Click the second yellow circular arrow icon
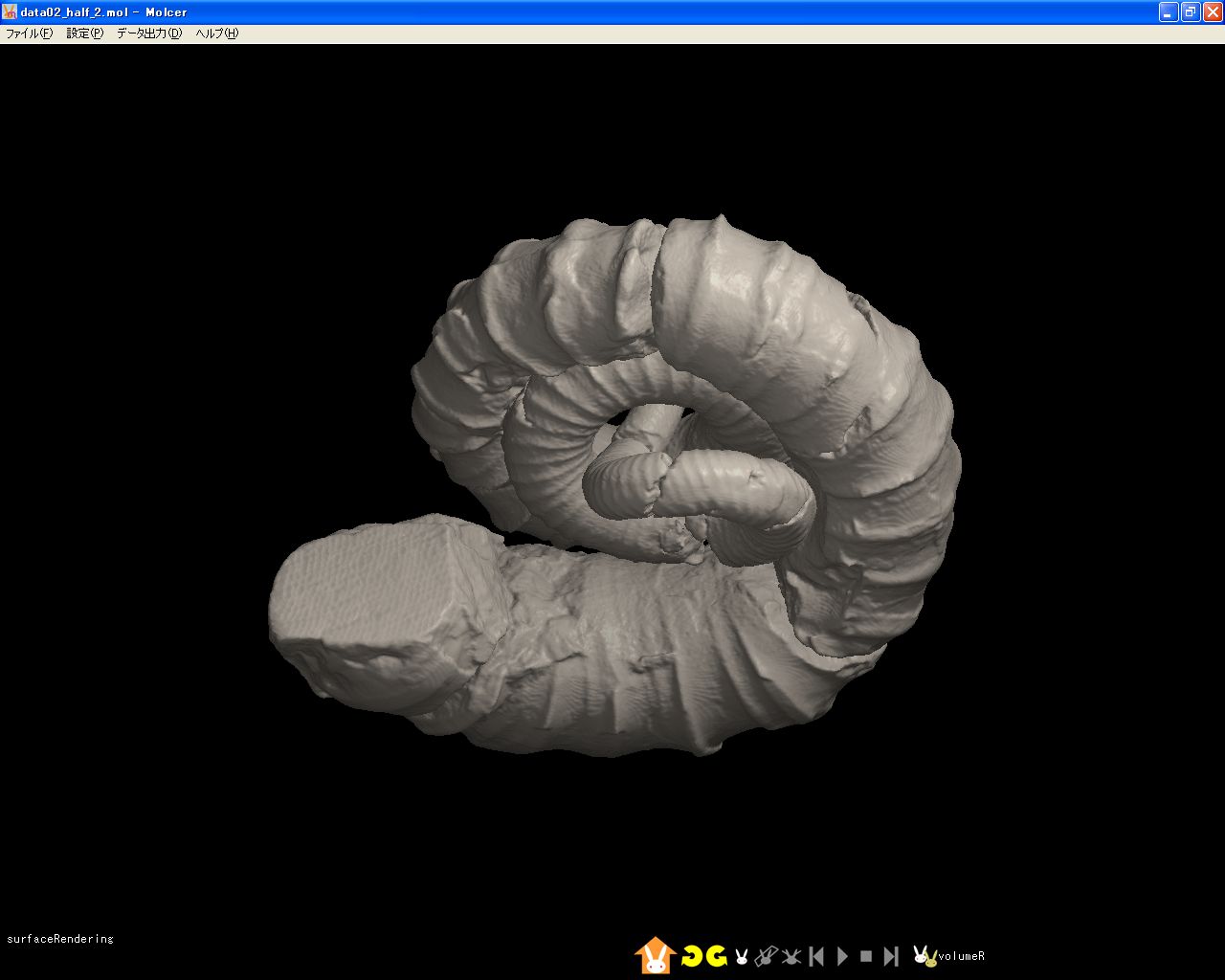 click(x=715, y=955)
